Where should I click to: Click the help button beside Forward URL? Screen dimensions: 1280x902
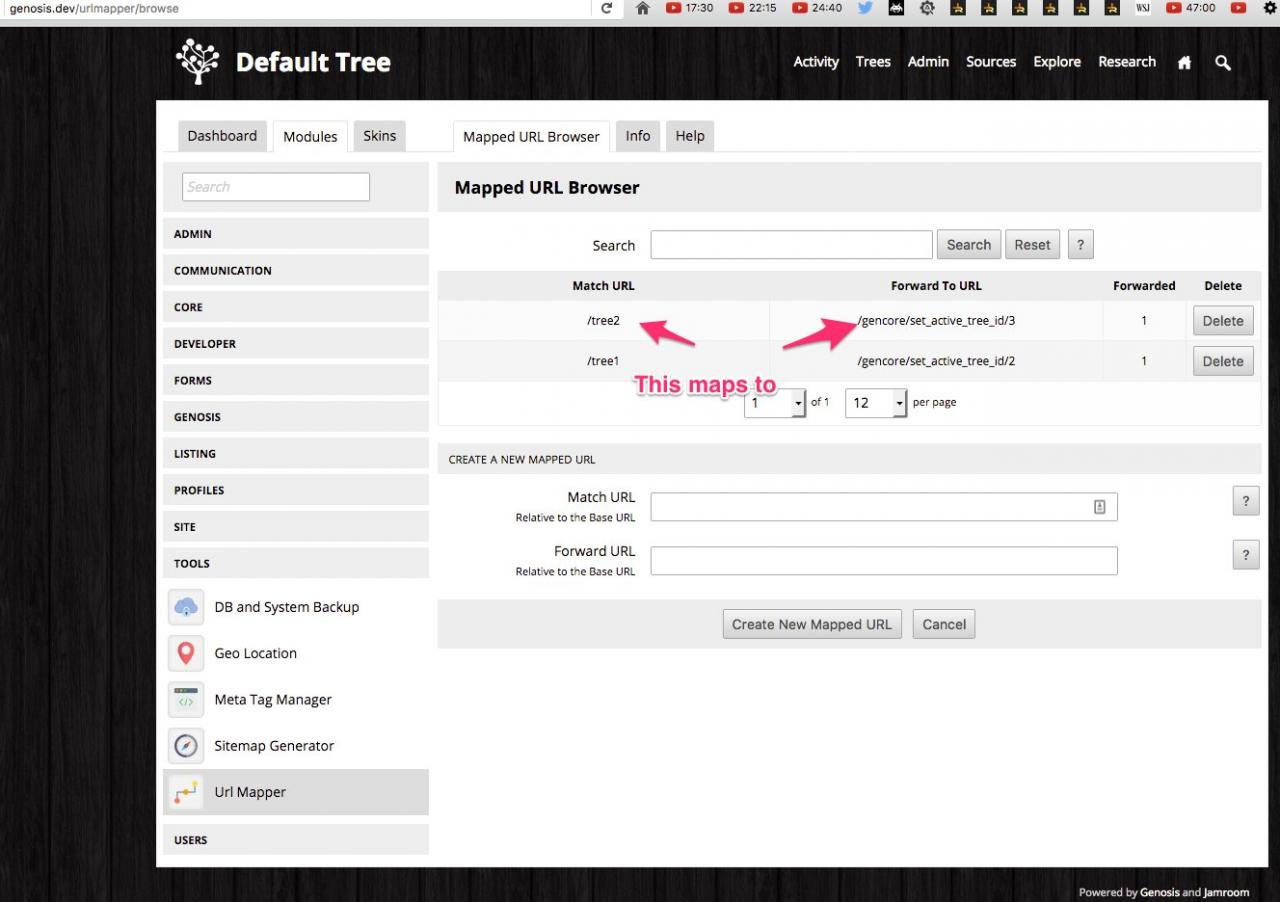(1245, 555)
